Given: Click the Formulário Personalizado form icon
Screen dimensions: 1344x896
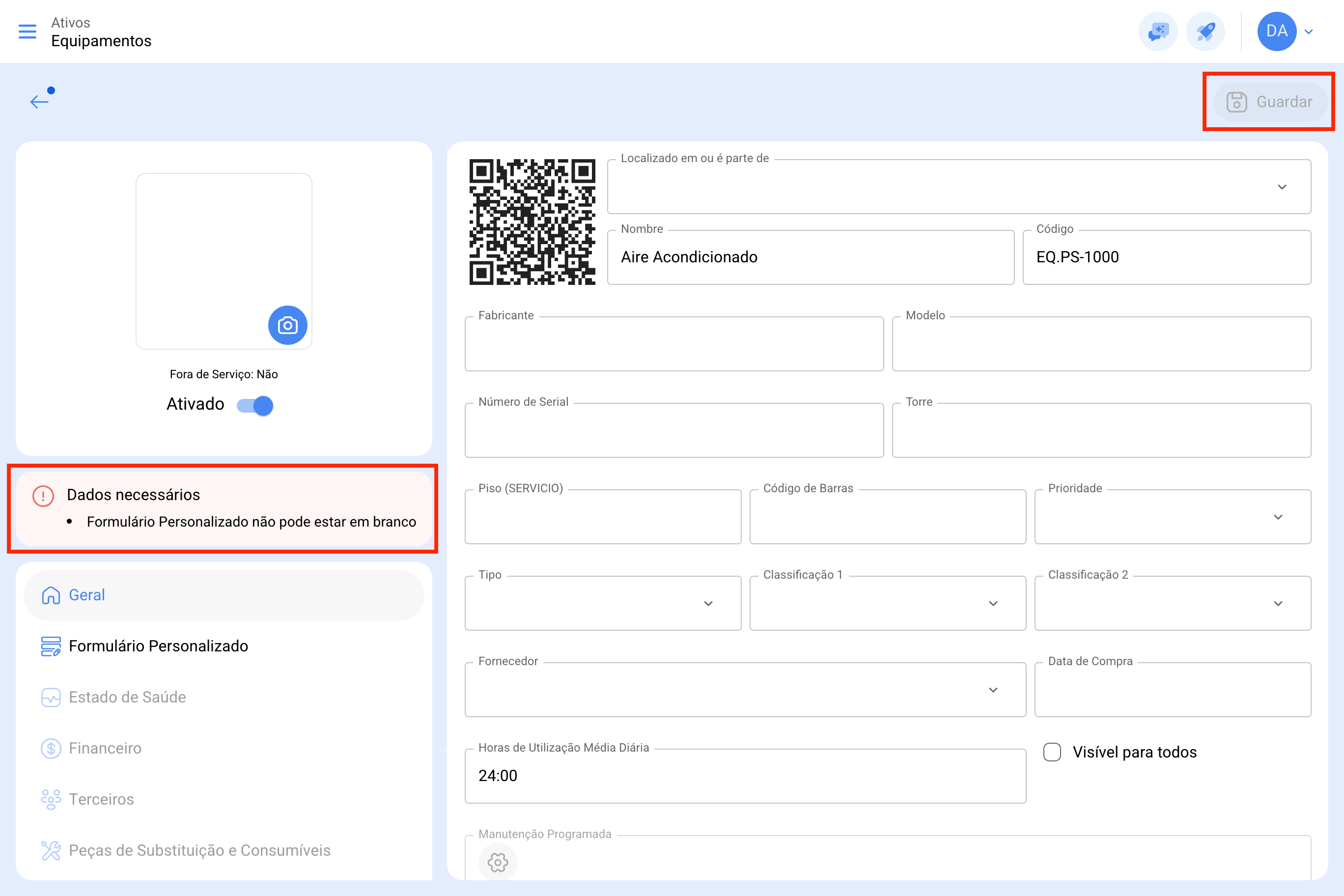Looking at the screenshot, I should [51, 646].
